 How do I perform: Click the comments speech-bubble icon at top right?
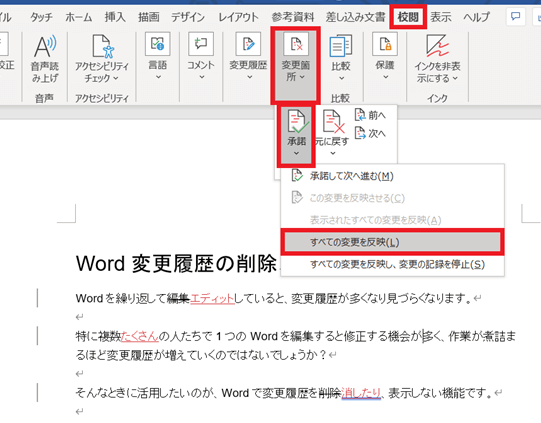tap(515, 16)
